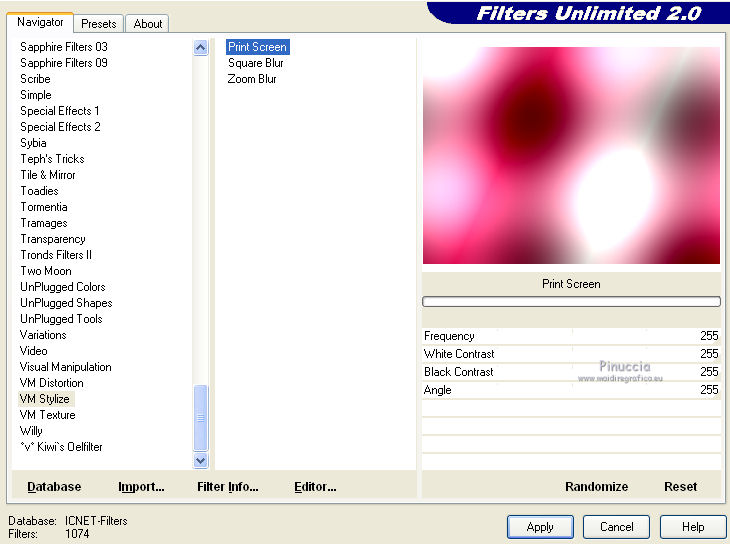
Task: Open the Presets tab
Action: point(99,24)
